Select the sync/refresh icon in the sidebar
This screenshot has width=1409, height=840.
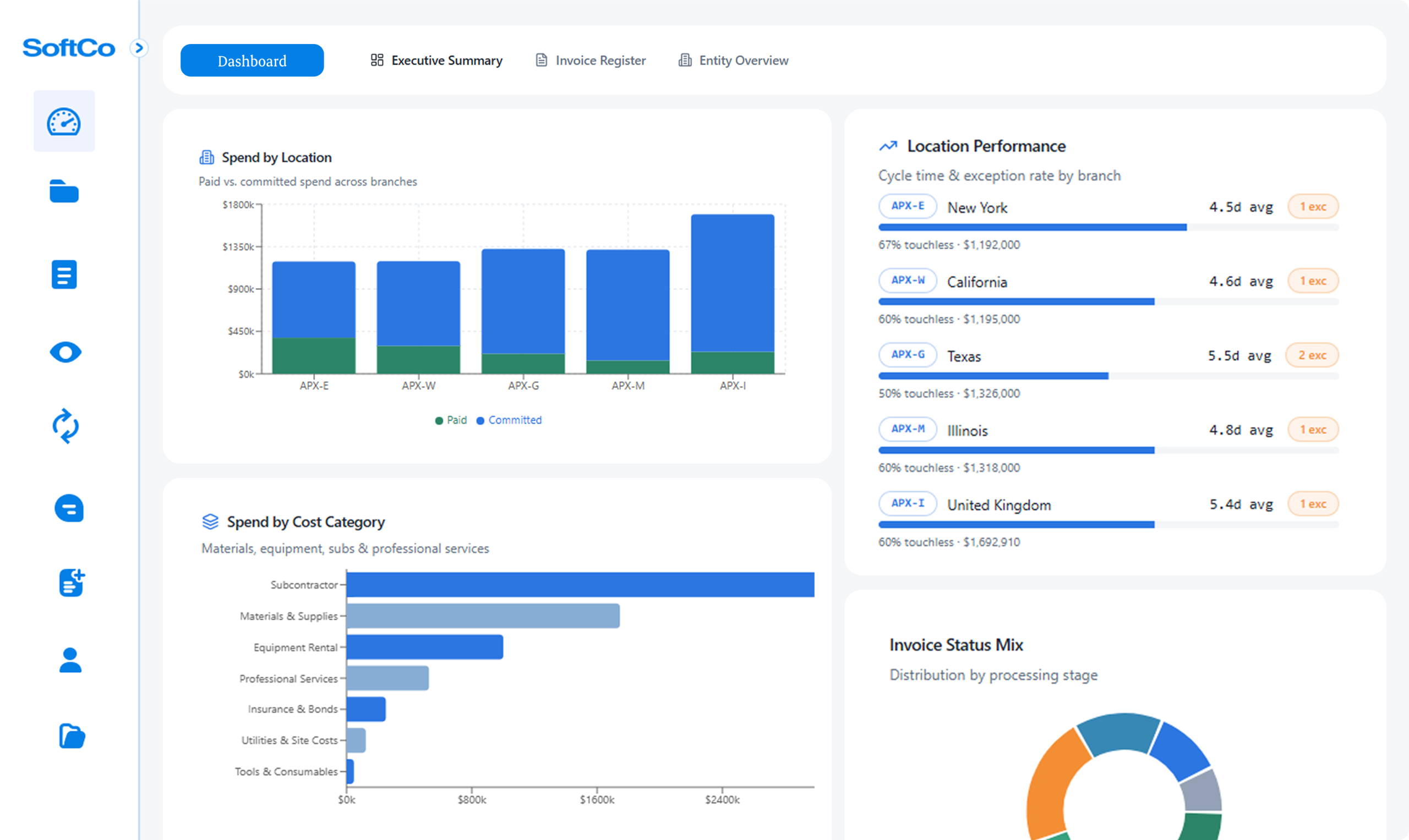tap(66, 427)
